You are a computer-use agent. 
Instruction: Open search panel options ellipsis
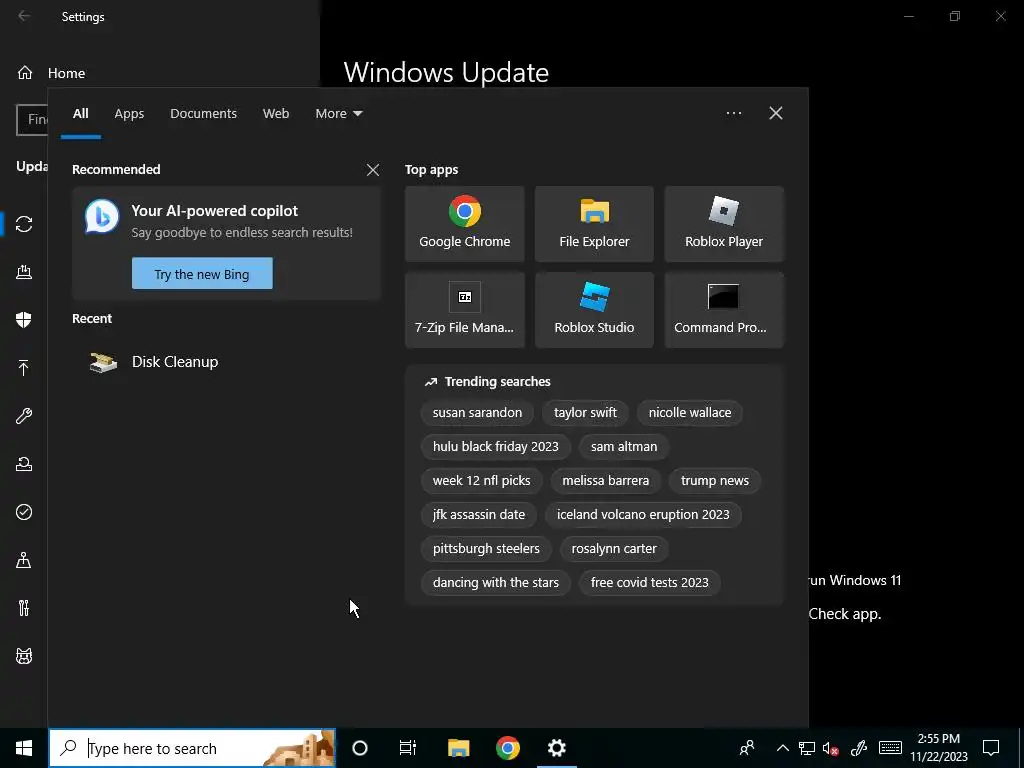[x=734, y=113]
